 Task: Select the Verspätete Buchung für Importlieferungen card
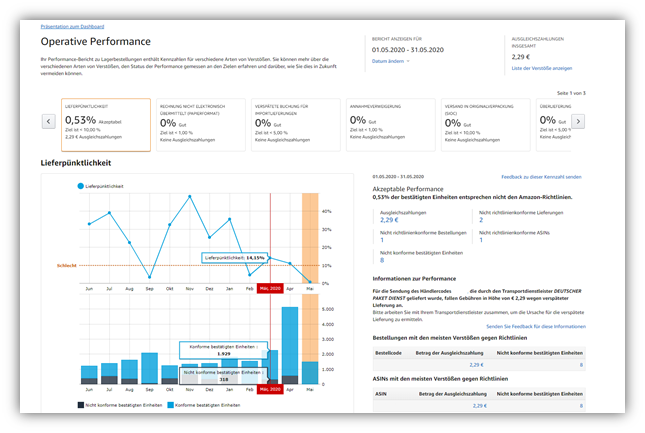[x=296, y=125]
